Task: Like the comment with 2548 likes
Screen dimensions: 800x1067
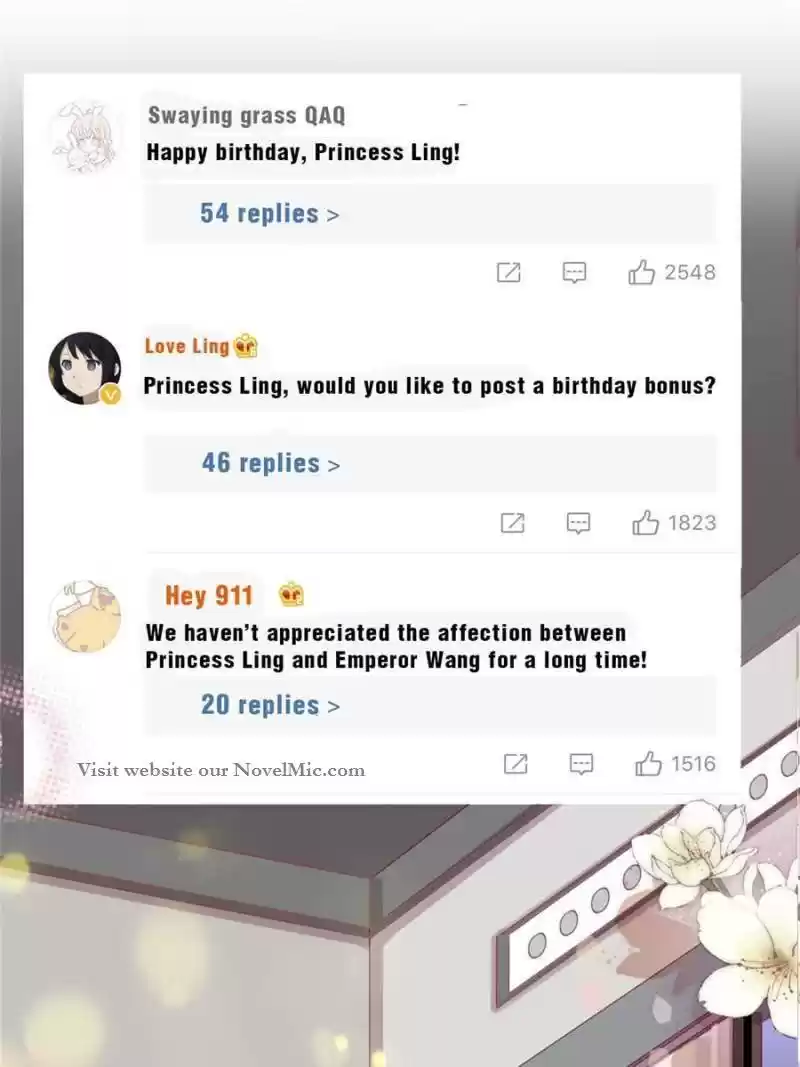Action: pos(641,272)
